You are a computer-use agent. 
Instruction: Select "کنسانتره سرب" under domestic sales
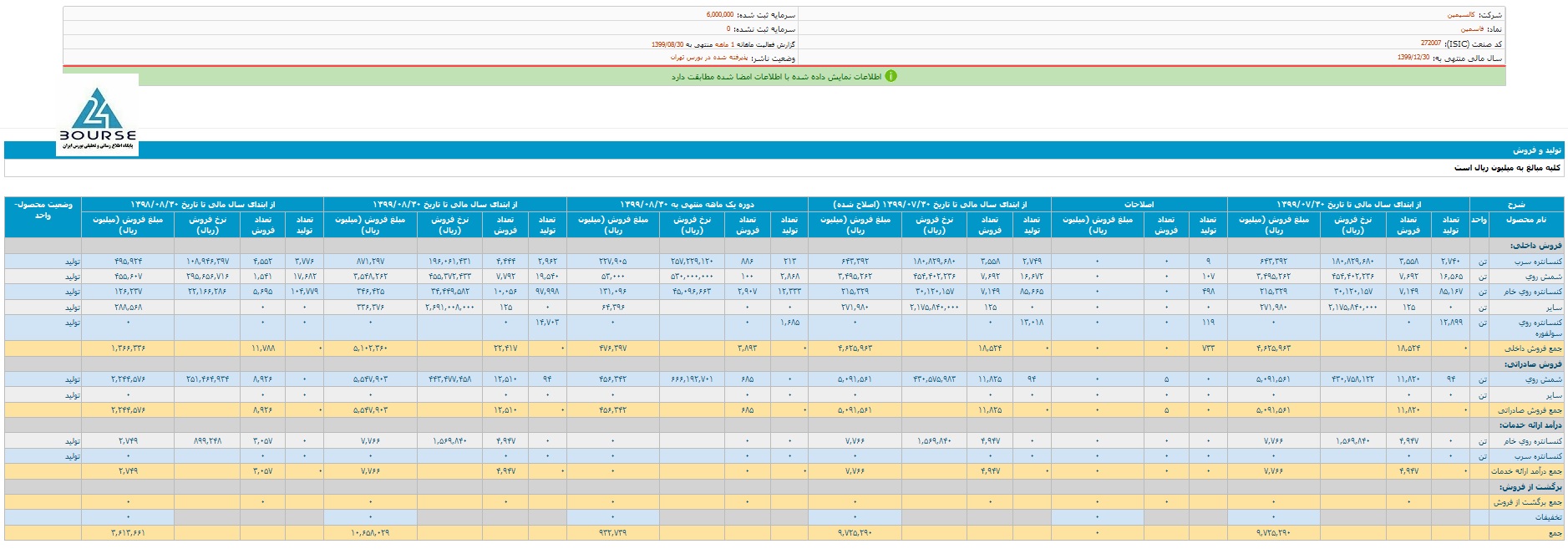click(1537, 262)
